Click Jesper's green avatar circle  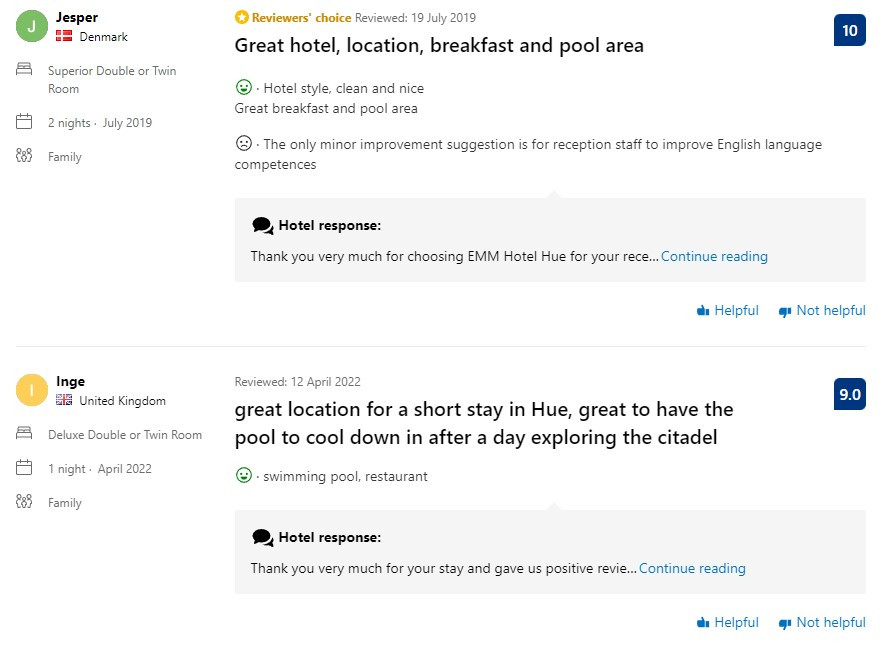[x=31, y=27]
